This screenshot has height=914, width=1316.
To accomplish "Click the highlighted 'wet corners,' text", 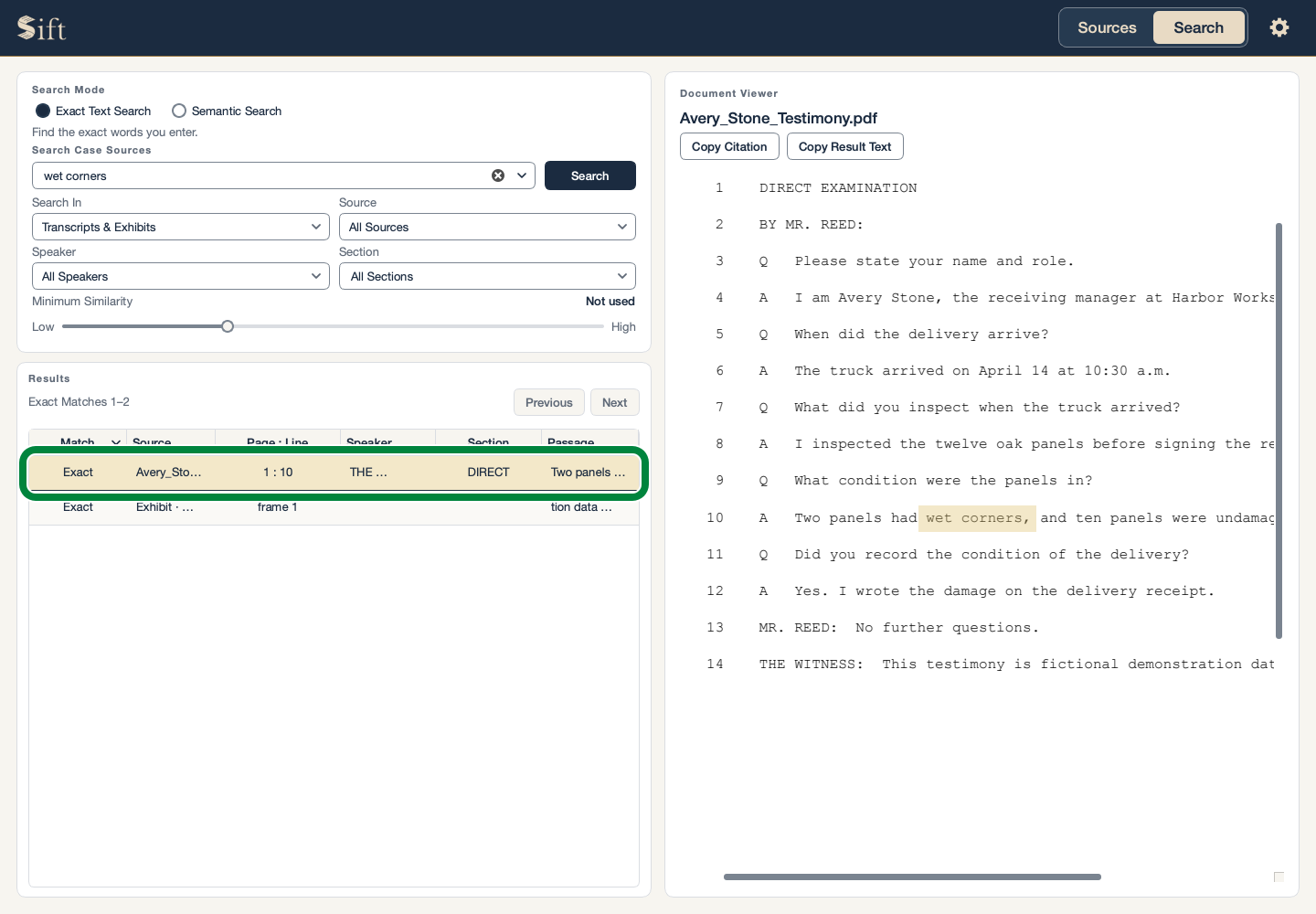I will (x=977, y=518).
